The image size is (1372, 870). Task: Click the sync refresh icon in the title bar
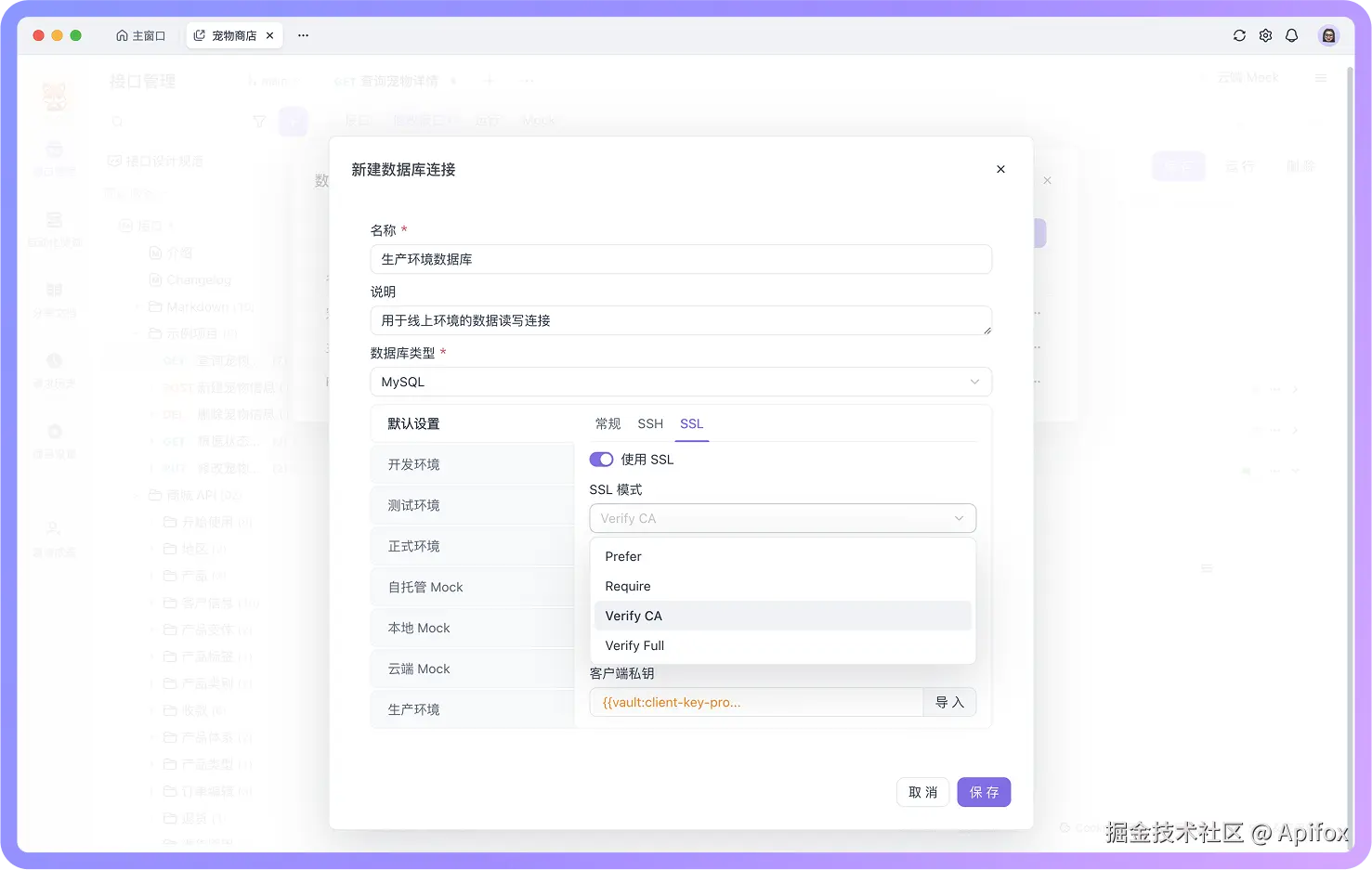click(x=1239, y=35)
